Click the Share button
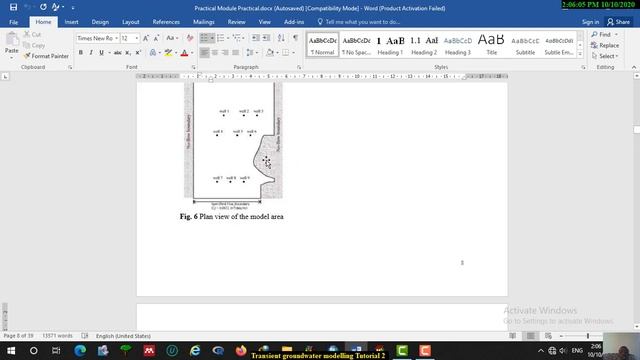The width and height of the screenshot is (640, 360). point(618,22)
